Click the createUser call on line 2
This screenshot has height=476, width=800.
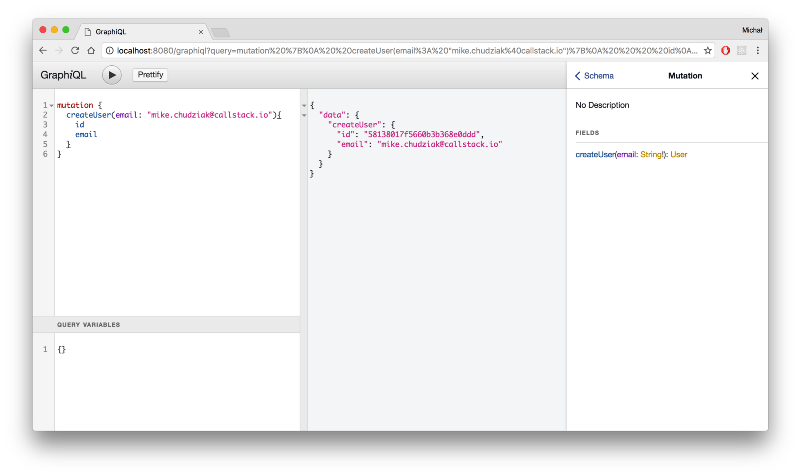(x=89, y=115)
